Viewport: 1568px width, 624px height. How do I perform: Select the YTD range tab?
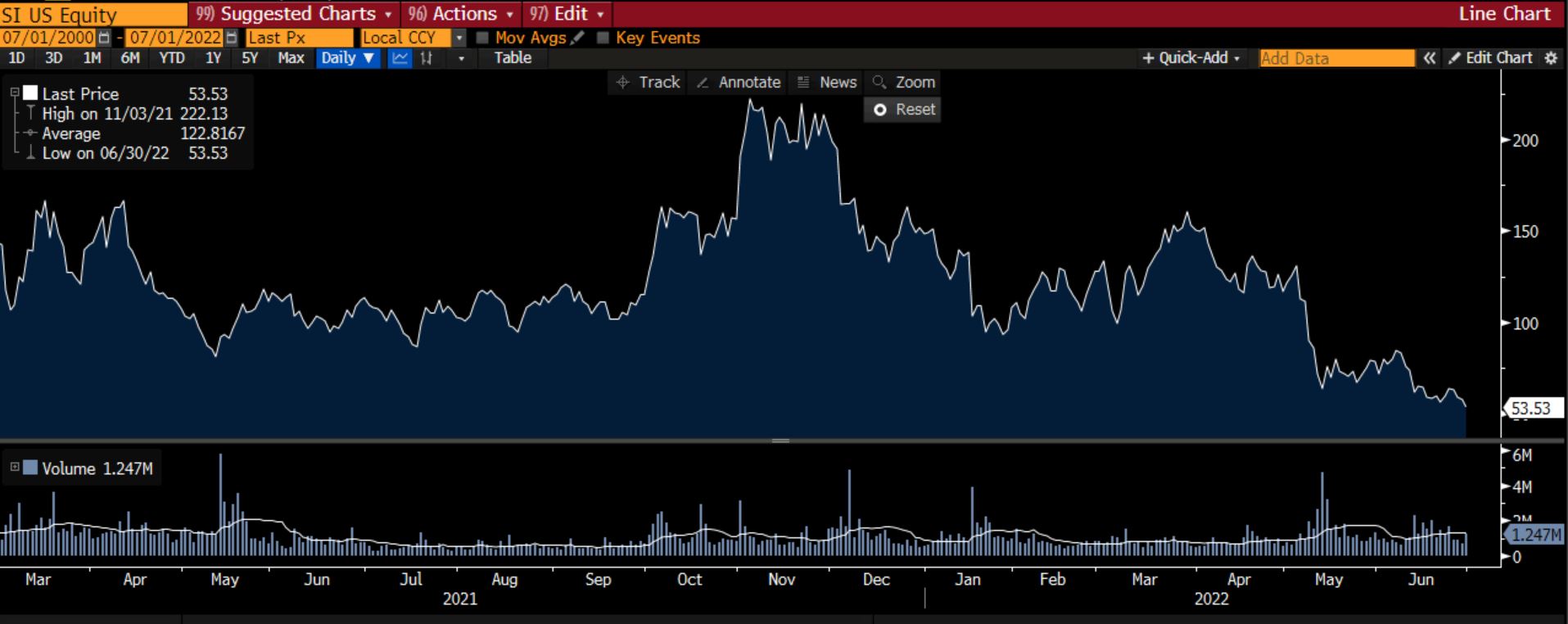[172, 58]
